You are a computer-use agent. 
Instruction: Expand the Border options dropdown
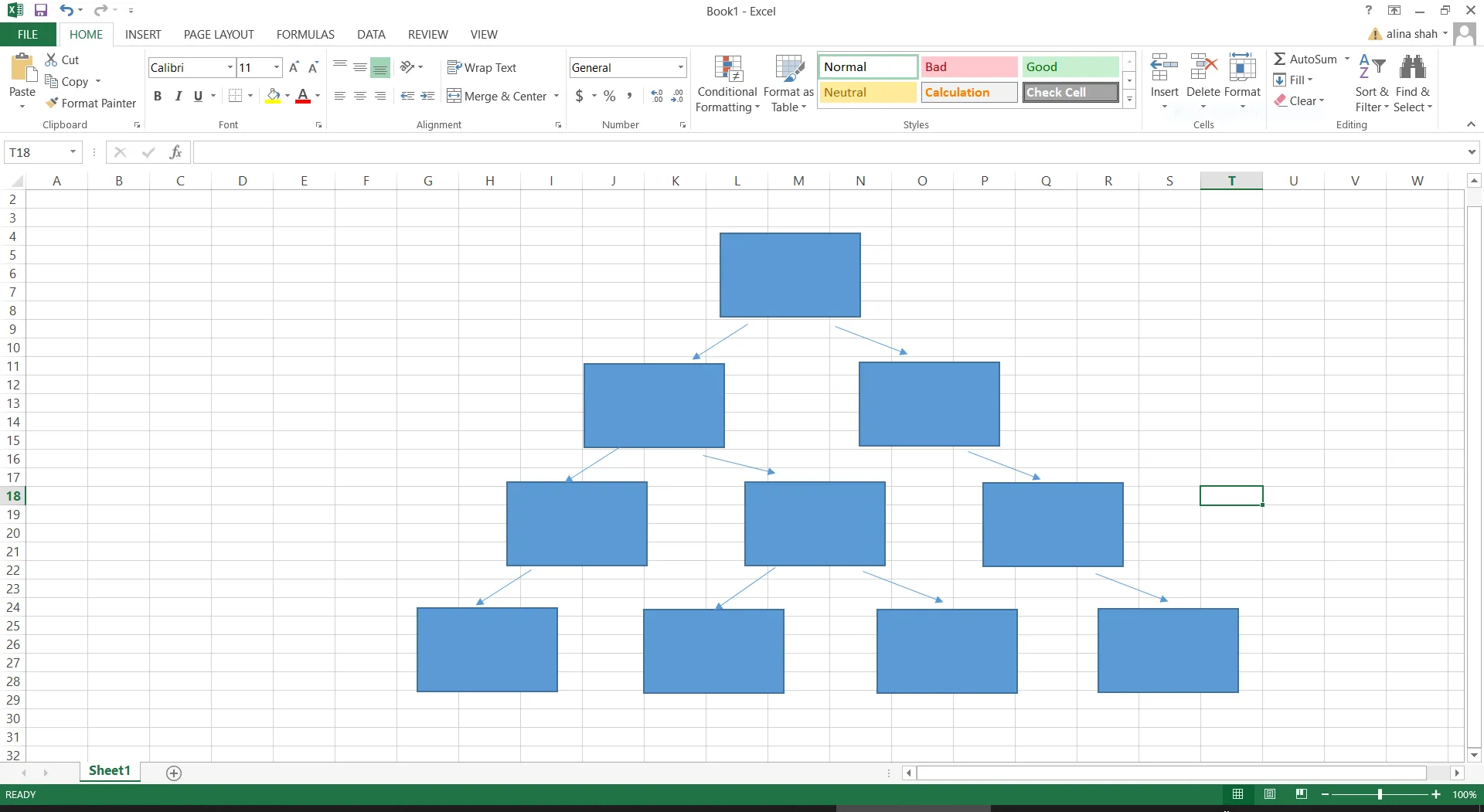coord(249,96)
